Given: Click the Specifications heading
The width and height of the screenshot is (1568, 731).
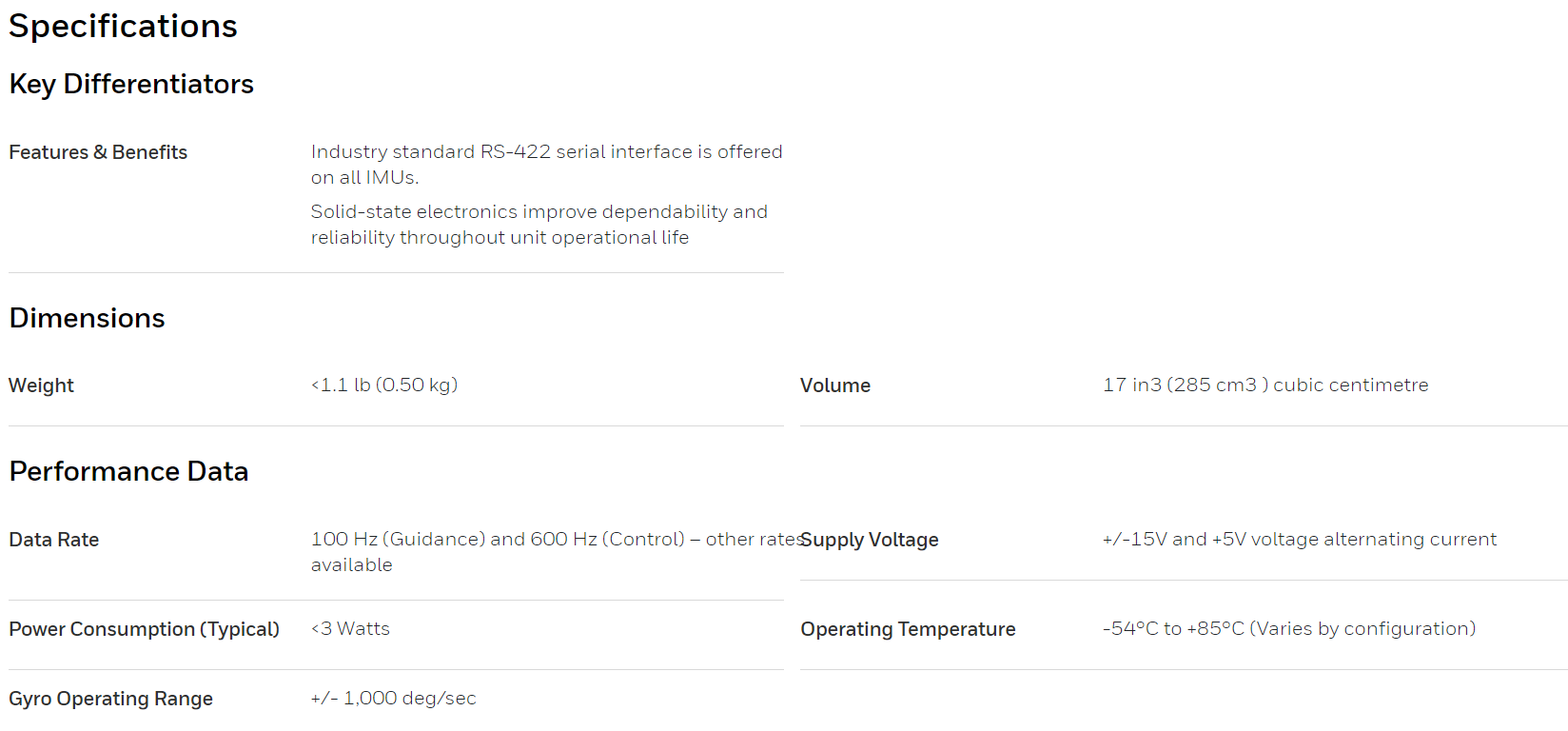Looking at the screenshot, I should (123, 27).
